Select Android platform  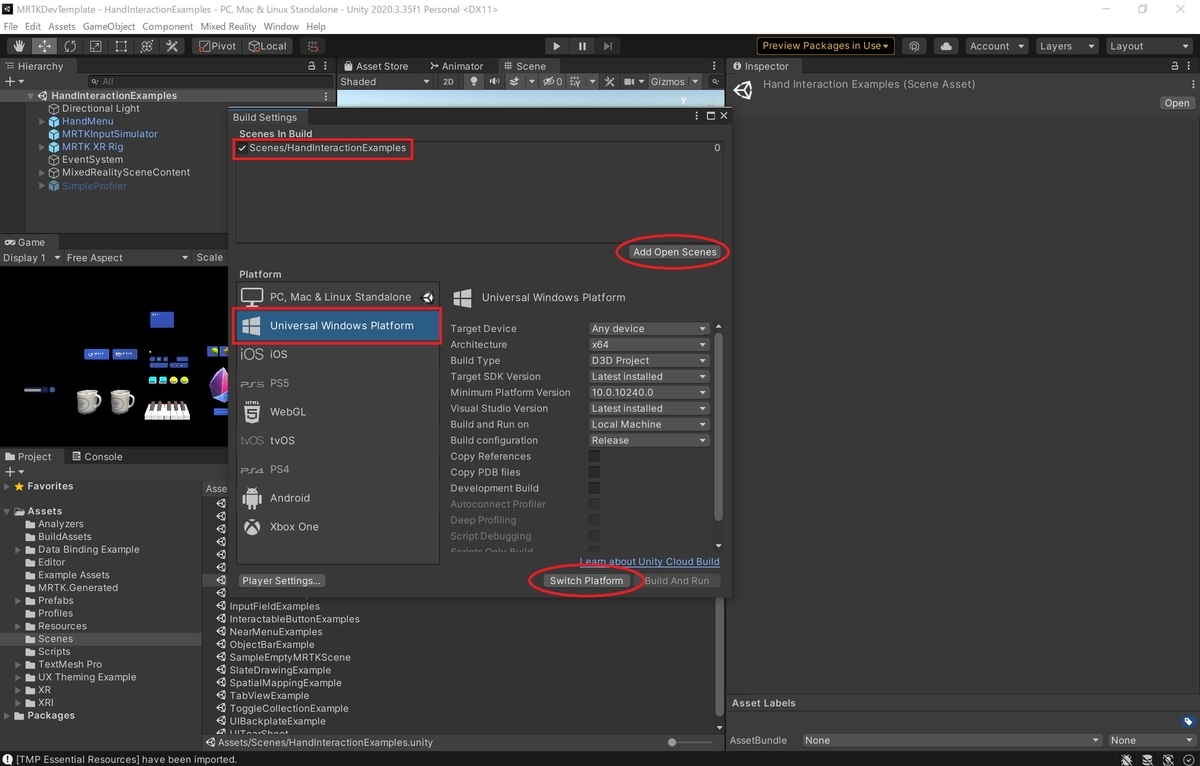[338, 498]
